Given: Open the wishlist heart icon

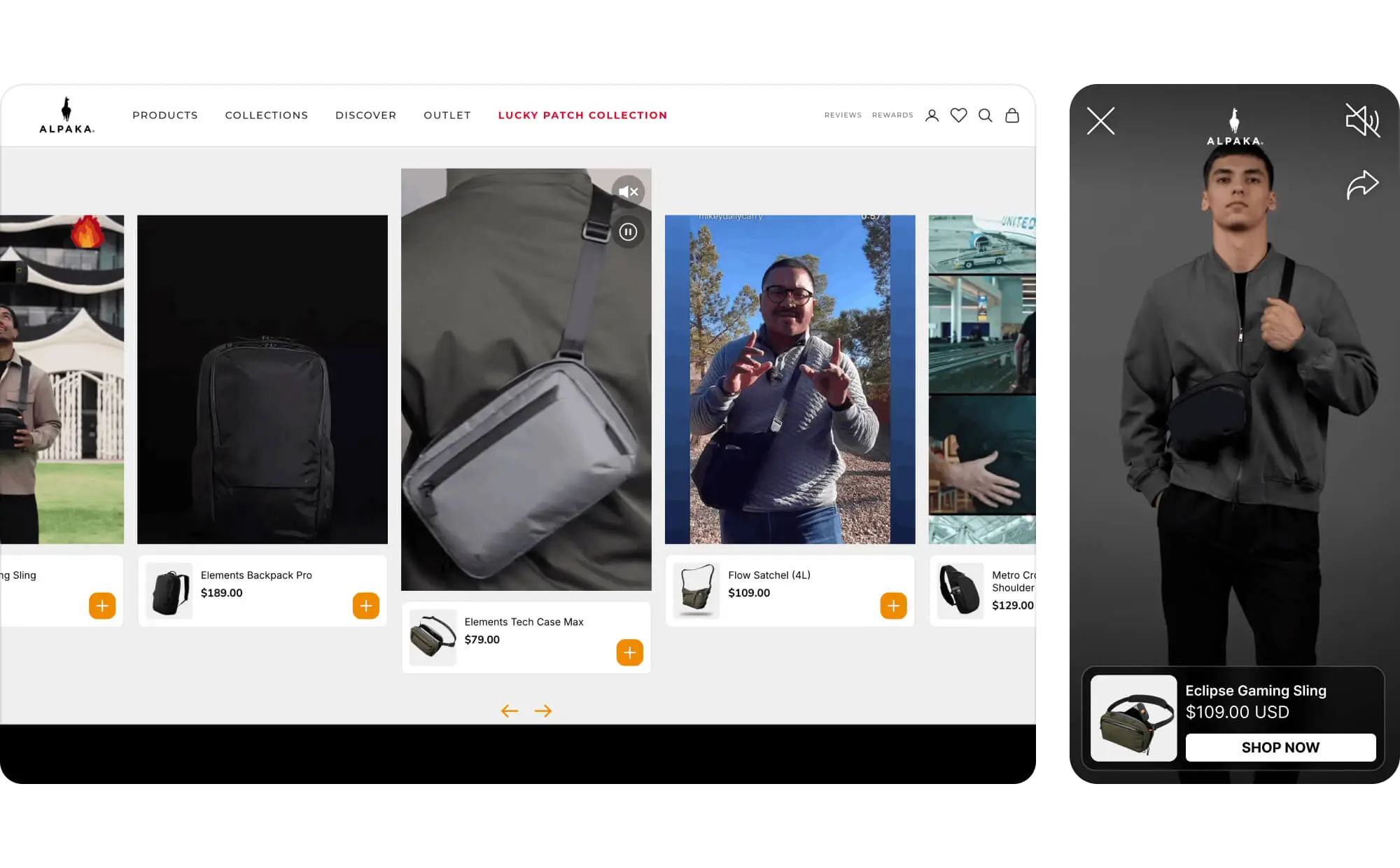Looking at the screenshot, I should tap(958, 115).
